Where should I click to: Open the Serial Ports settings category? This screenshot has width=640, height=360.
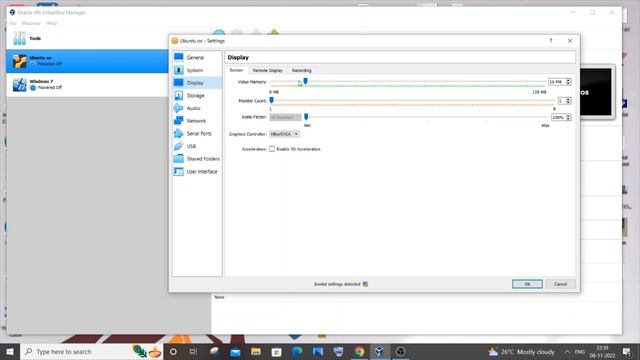(x=197, y=133)
